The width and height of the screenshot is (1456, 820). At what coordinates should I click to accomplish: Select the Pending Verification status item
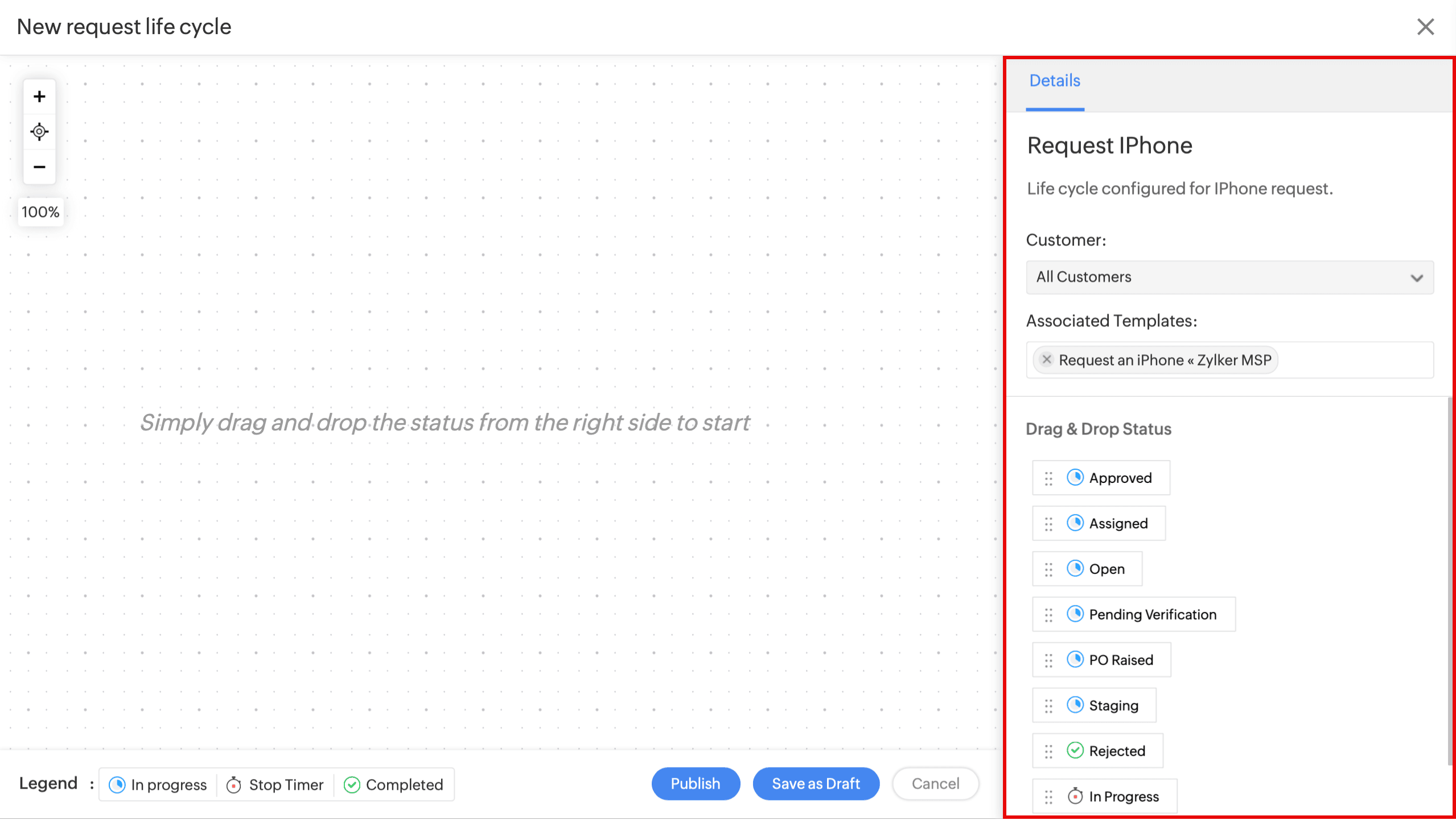click(1152, 614)
